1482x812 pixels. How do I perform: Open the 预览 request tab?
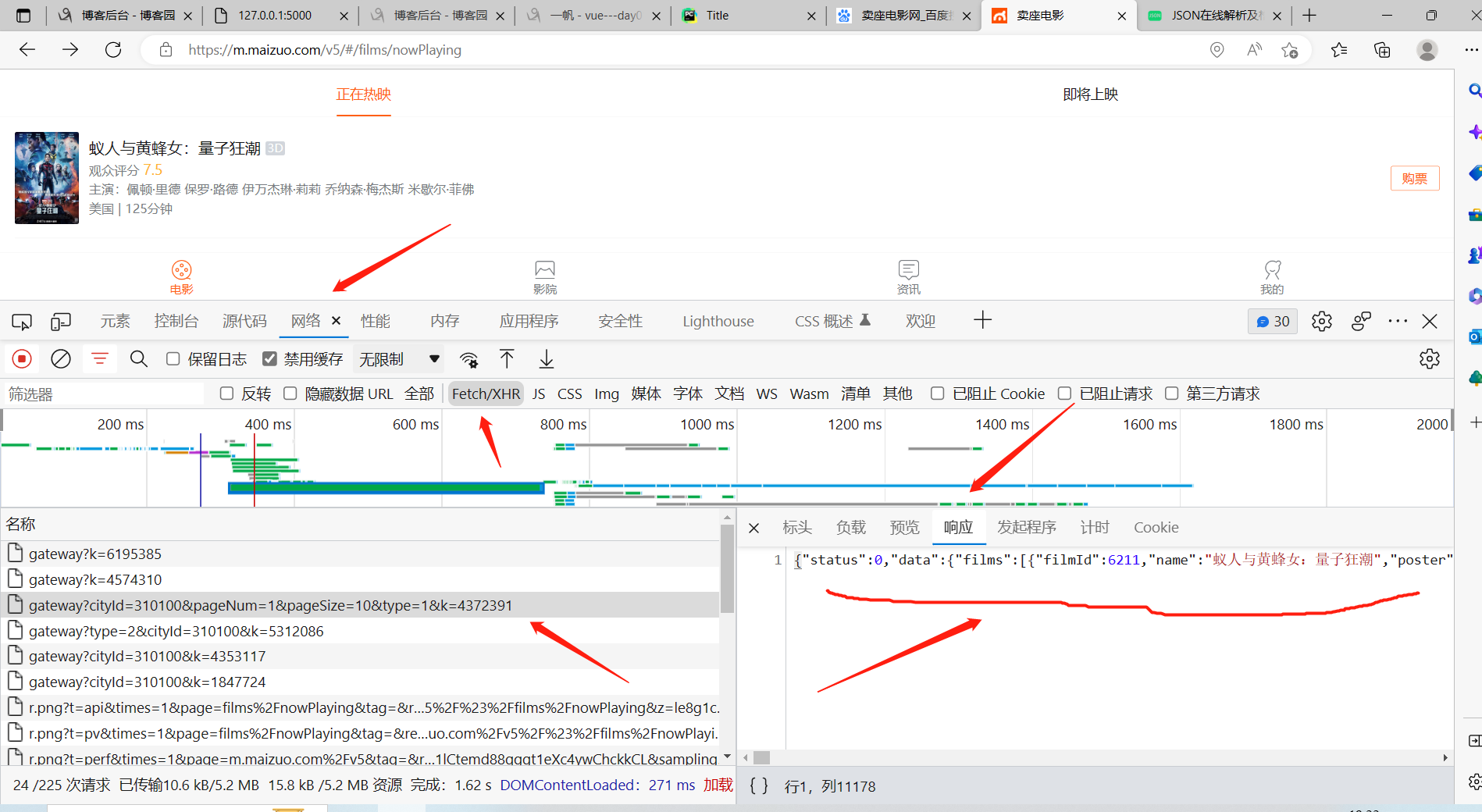(x=905, y=528)
